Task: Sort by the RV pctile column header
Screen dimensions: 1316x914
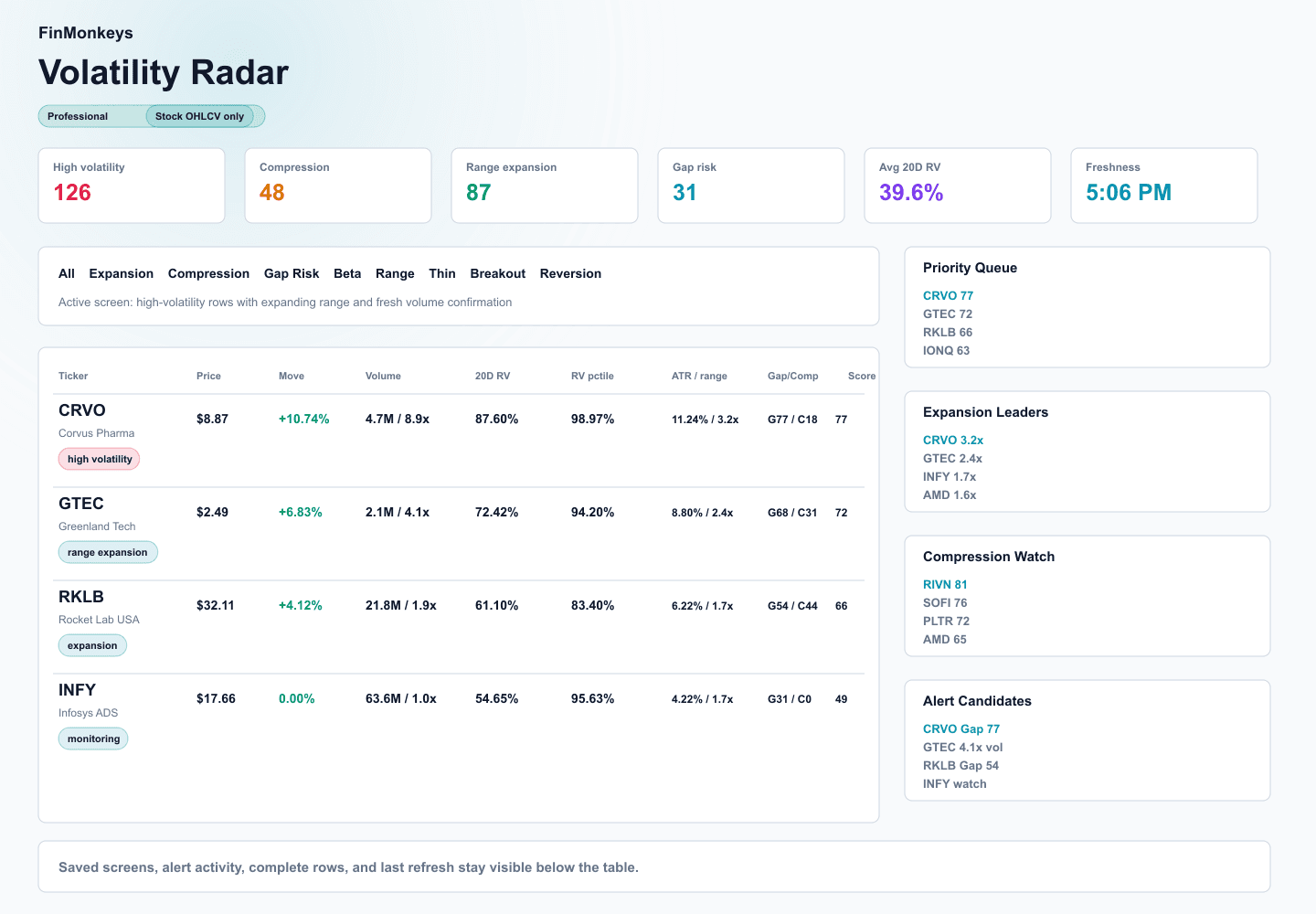Action: click(x=592, y=376)
